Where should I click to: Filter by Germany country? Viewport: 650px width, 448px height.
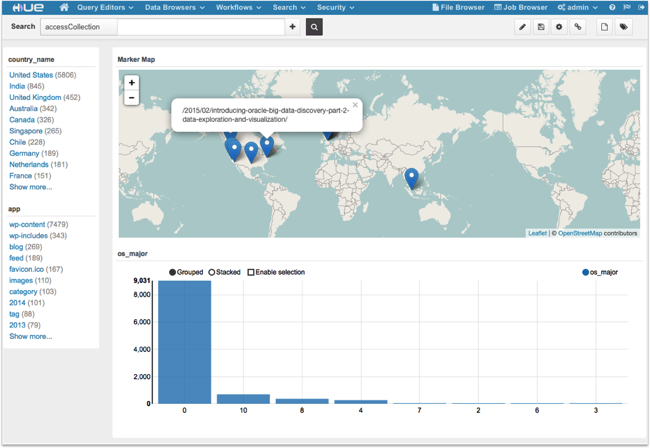24,153
